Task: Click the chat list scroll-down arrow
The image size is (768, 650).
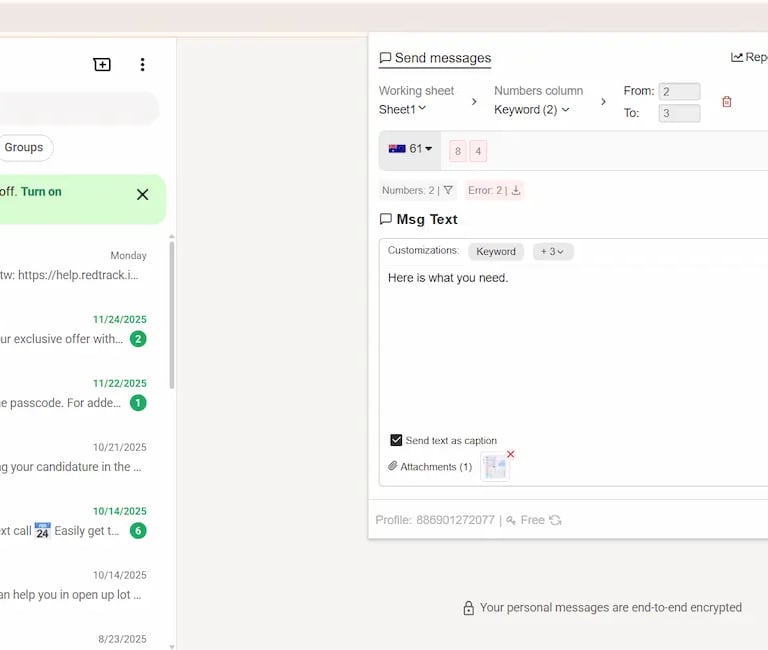Action: [172, 647]
